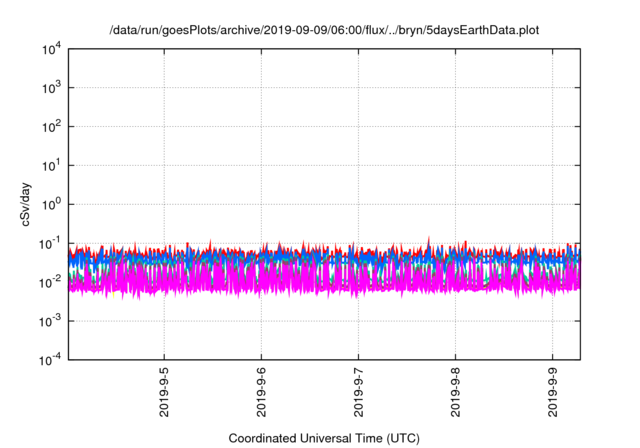Click the 10^-3 y-axis tick label

click(50, 322)
